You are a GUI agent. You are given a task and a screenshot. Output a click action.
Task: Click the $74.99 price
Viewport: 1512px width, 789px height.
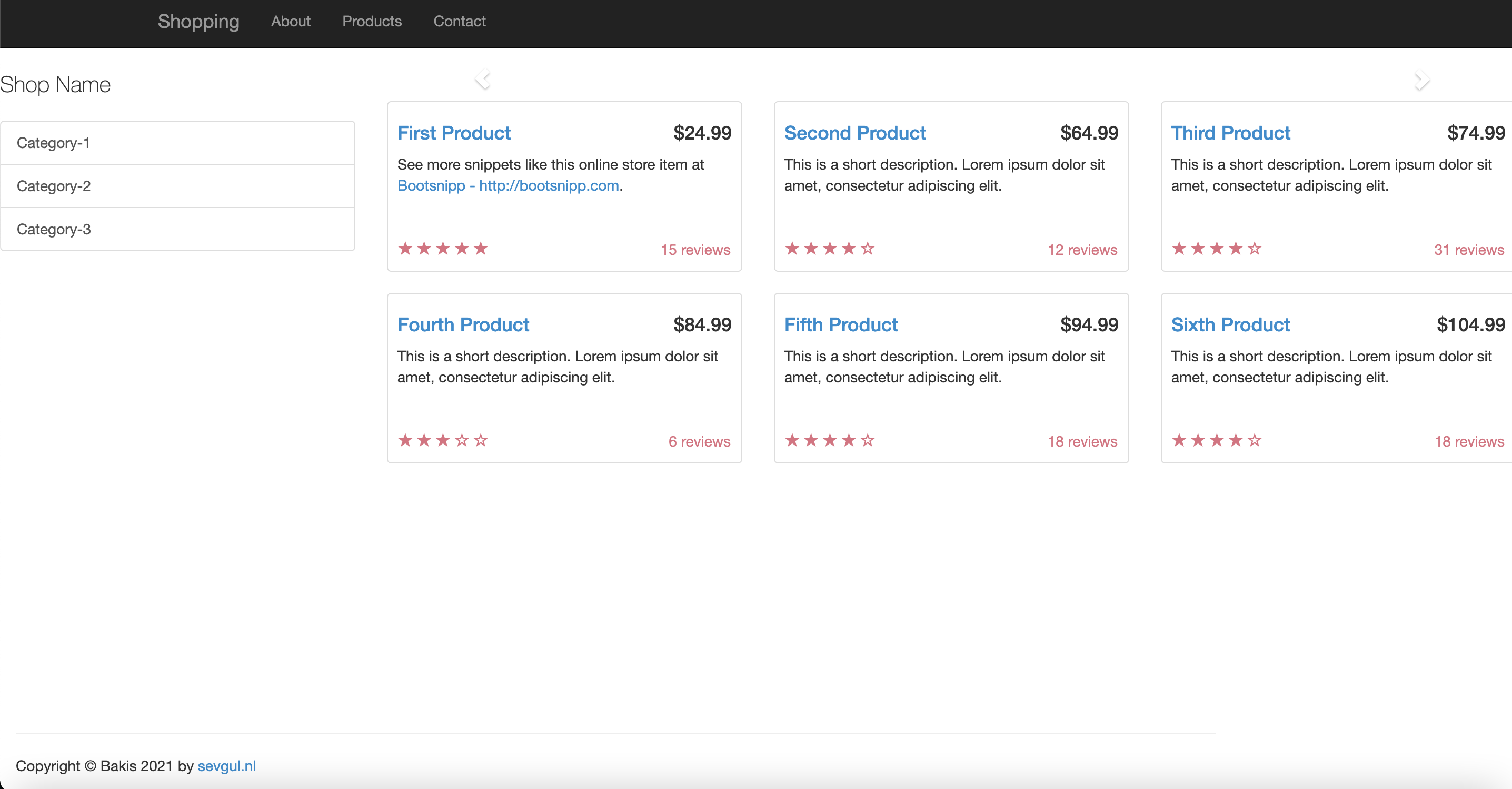tap(1476, 133)
